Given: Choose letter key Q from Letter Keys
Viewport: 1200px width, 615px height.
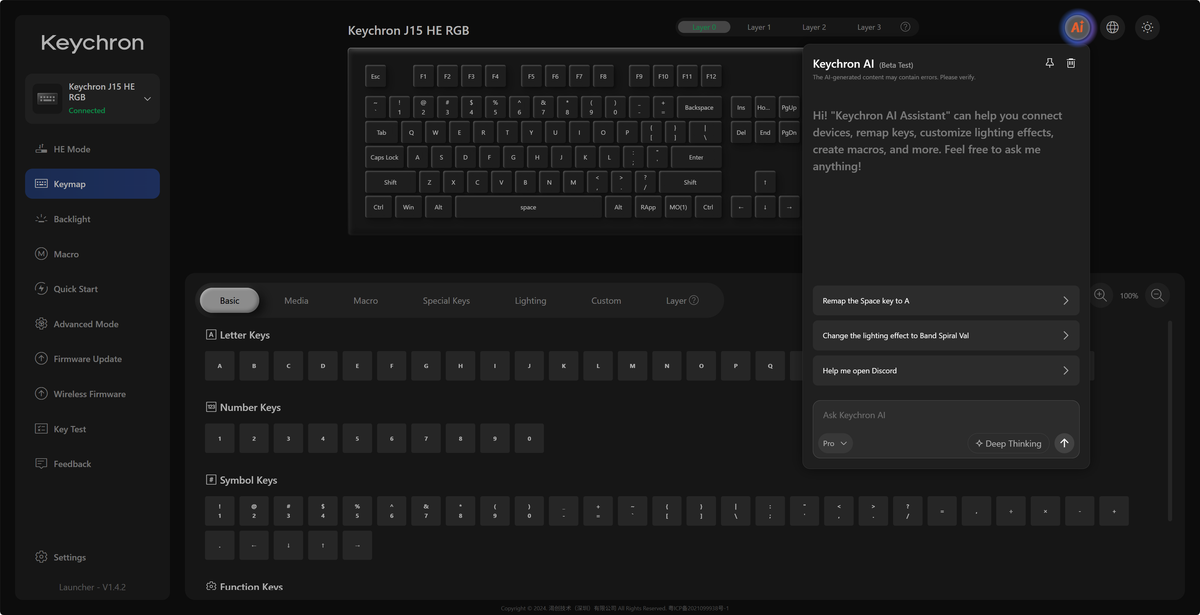Looking at the screenshot, I should pos(769,366).
